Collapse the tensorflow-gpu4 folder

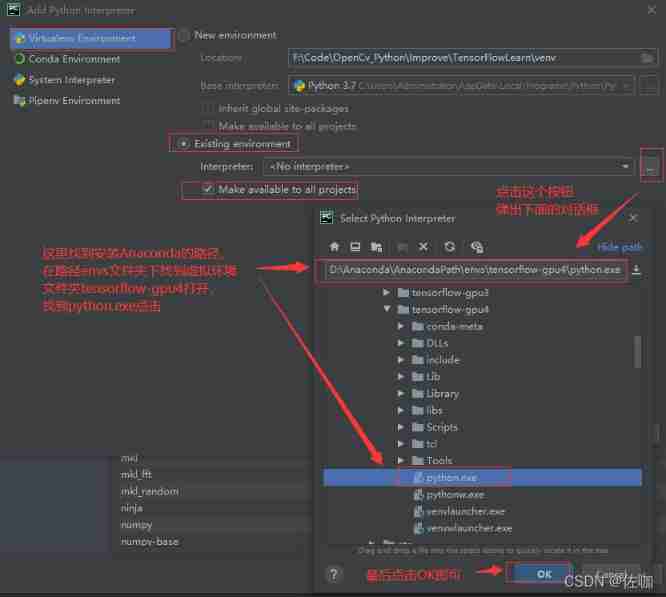(388, 310)
